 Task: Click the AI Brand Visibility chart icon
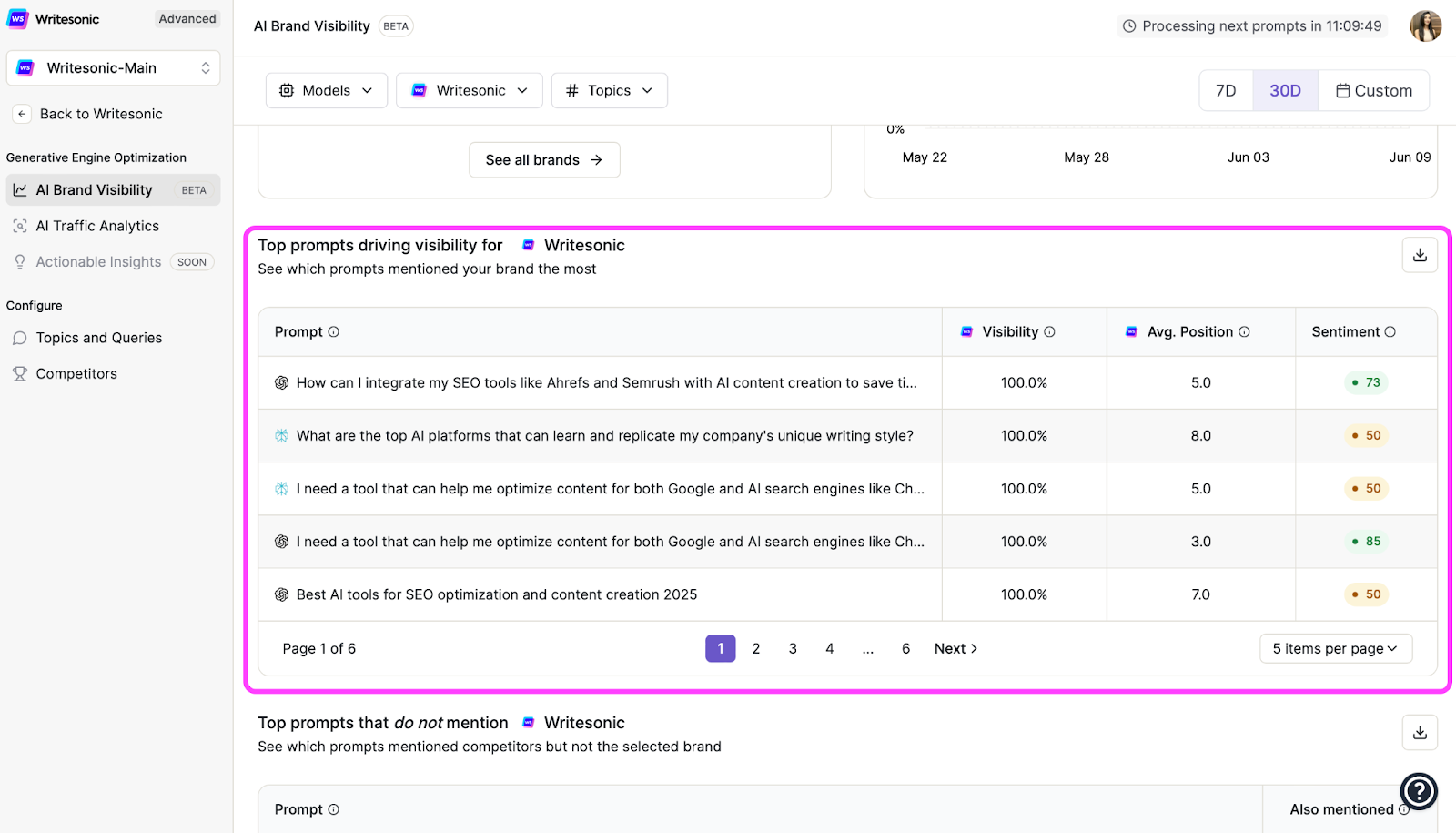coord(20,190)
